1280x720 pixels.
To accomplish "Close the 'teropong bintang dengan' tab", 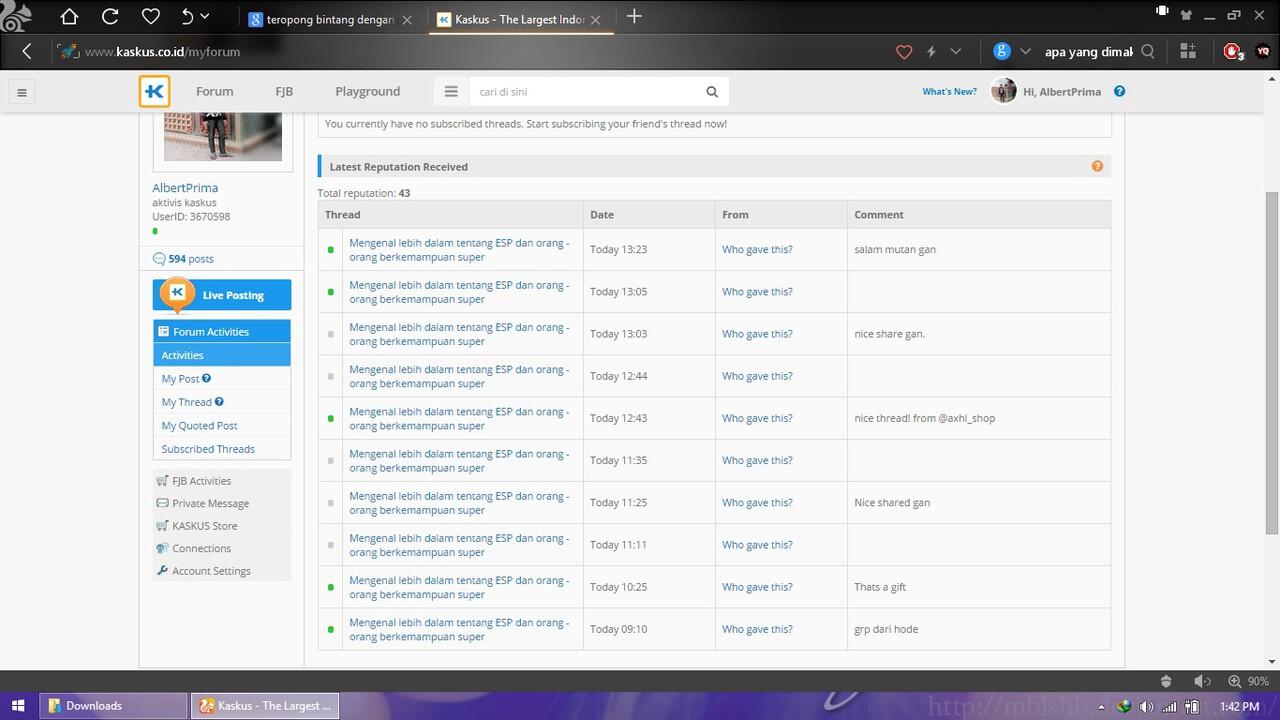I will (406, 19).
